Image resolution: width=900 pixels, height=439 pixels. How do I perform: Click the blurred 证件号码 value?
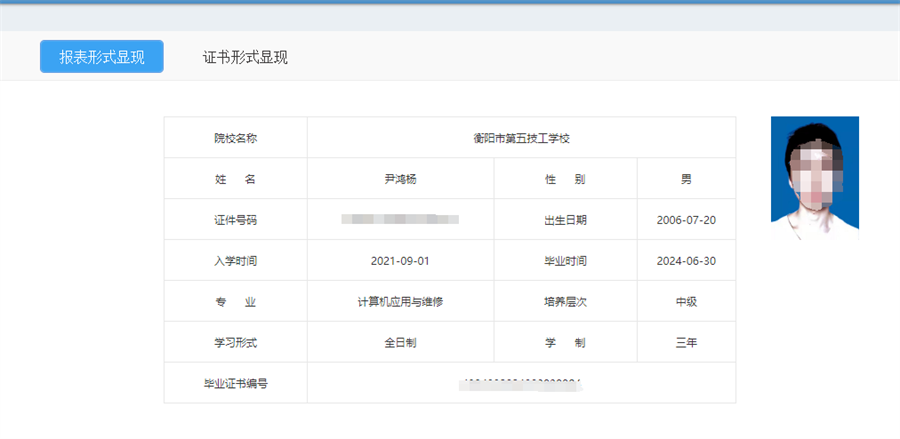(400, 219)
